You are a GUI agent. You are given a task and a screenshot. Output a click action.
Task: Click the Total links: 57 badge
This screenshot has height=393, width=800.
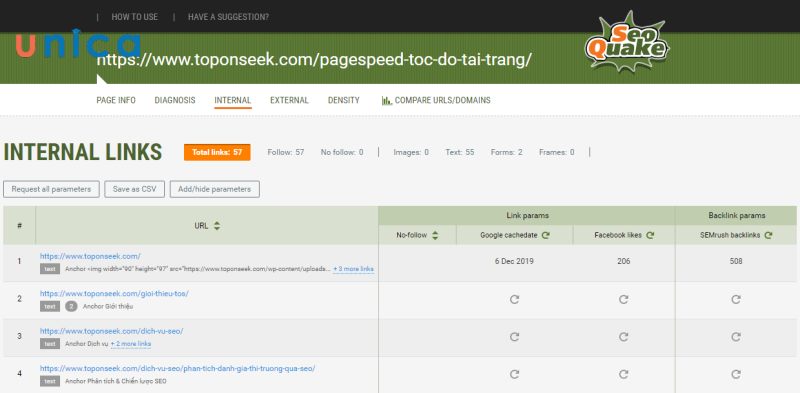[217, 152]
